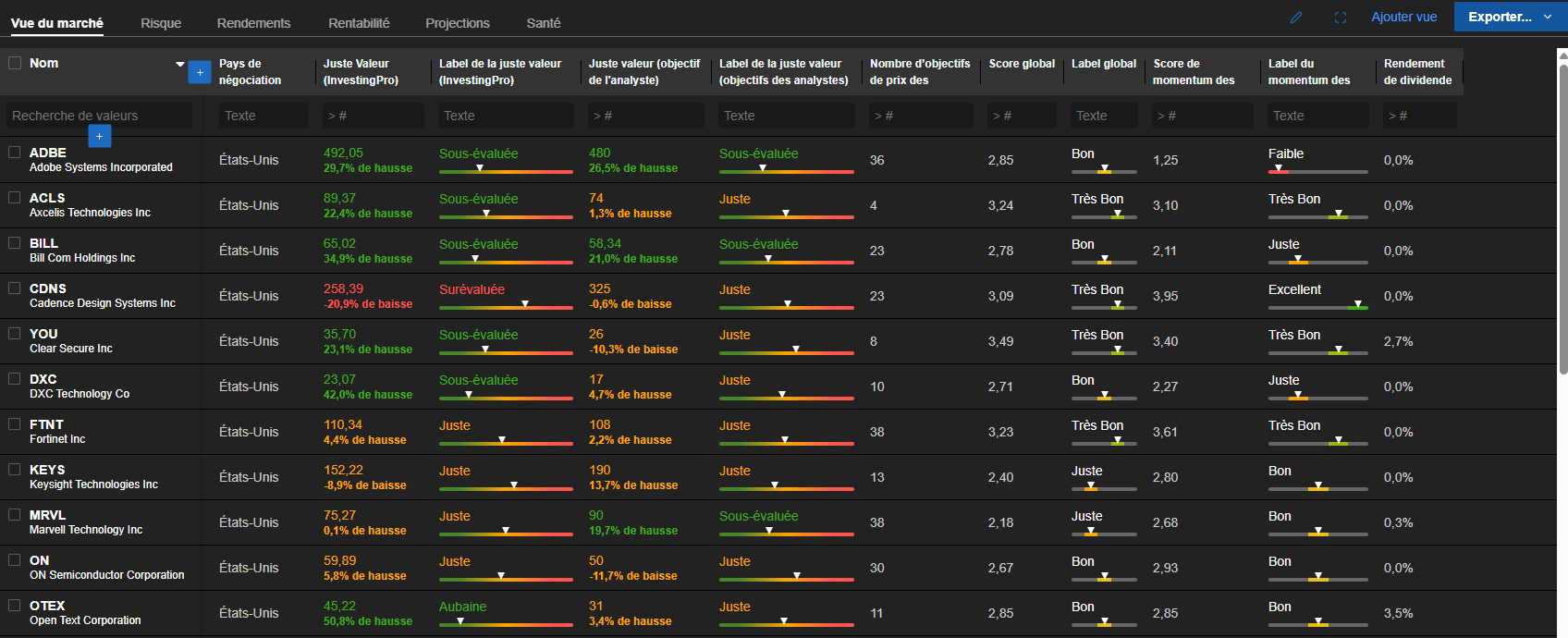Image resolution: width=1568 pixels, height=638 pixels.
Task: Click MRVL analyst target value 90
Action: tap(596, 515)
